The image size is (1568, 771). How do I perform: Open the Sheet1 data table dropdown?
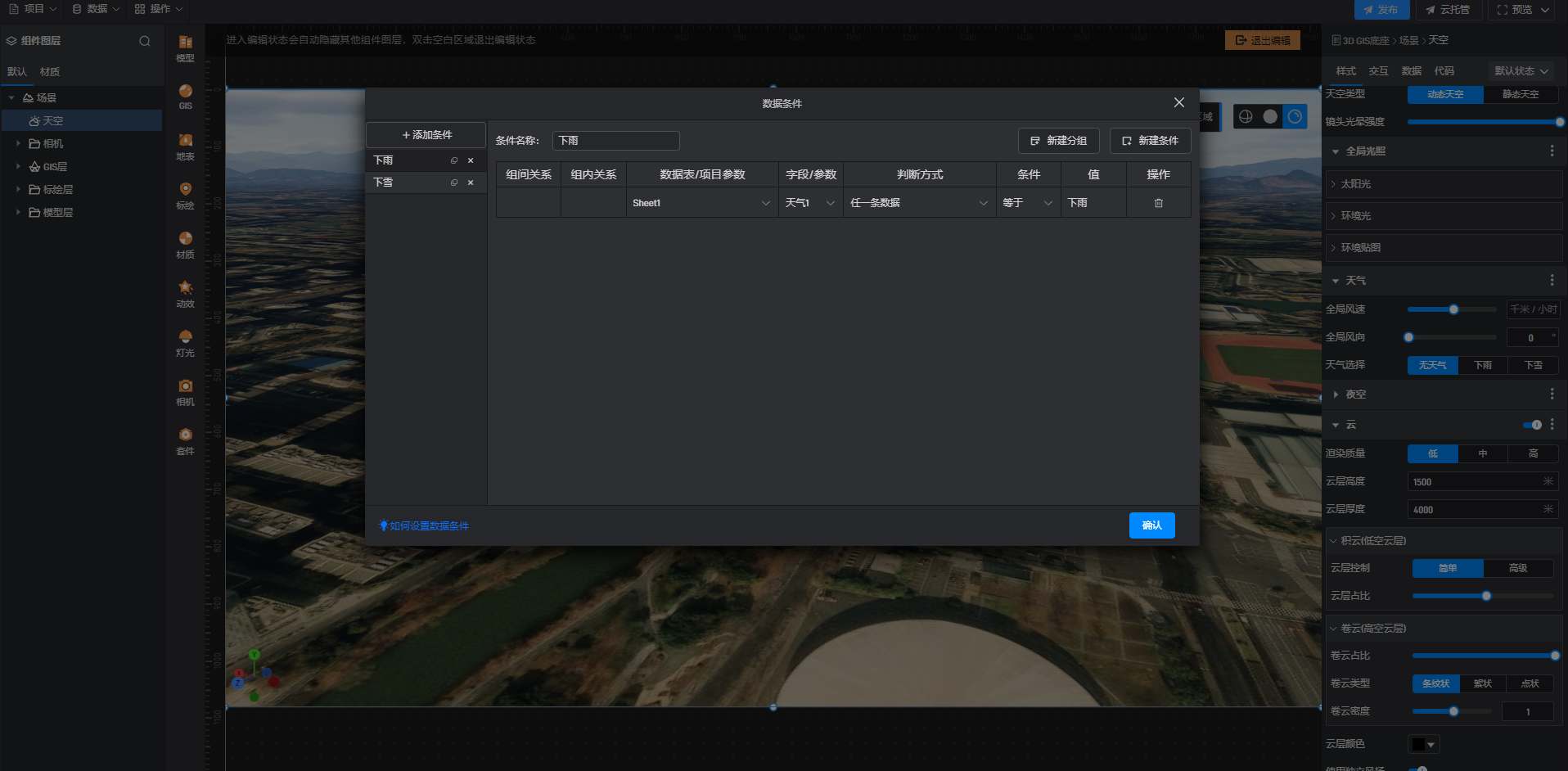(x=702, y=203)
